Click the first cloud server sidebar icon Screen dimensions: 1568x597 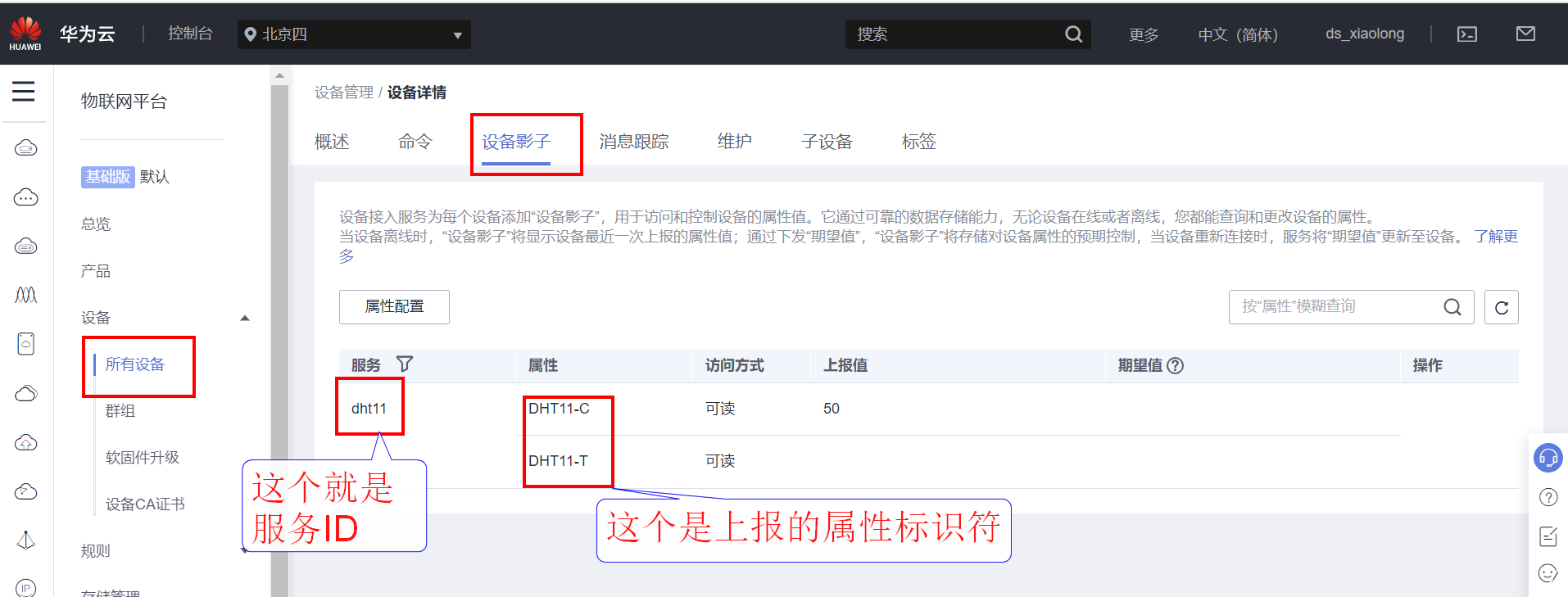[x=26, y=148]
